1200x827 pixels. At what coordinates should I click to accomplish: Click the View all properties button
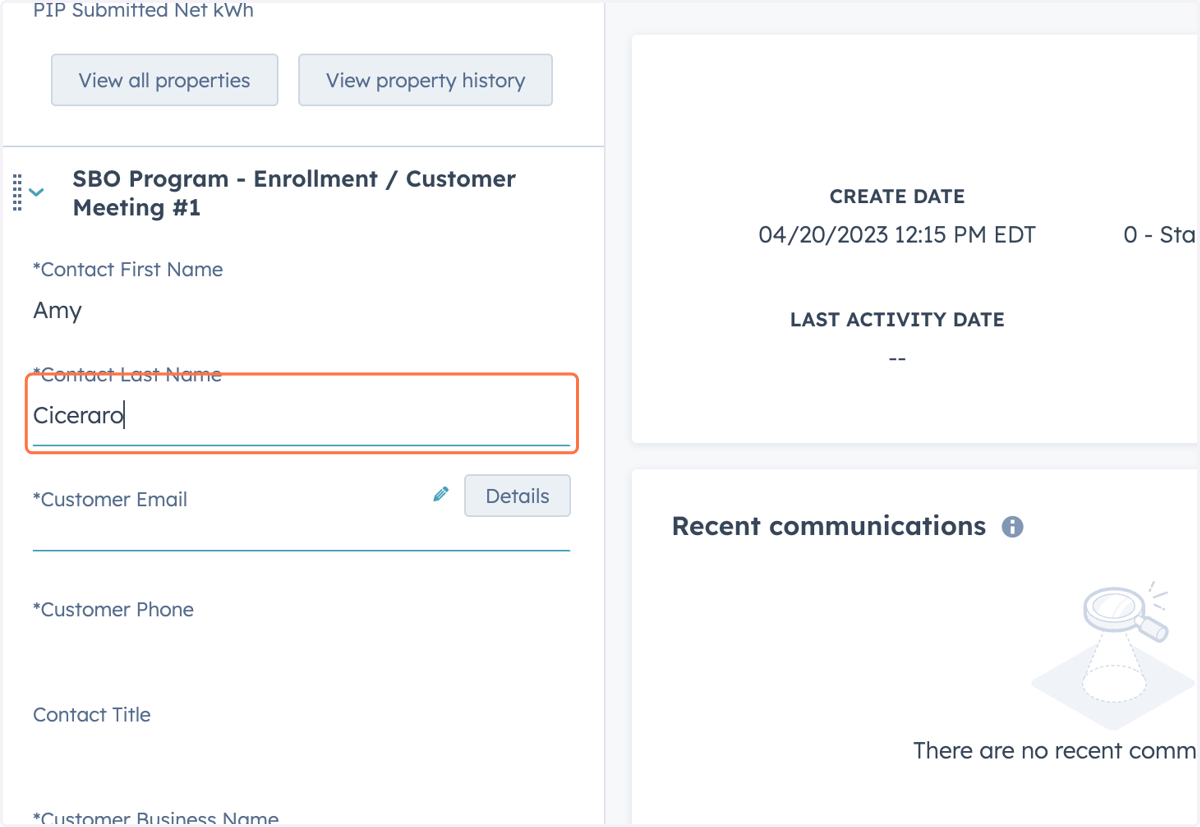[165, 80]
